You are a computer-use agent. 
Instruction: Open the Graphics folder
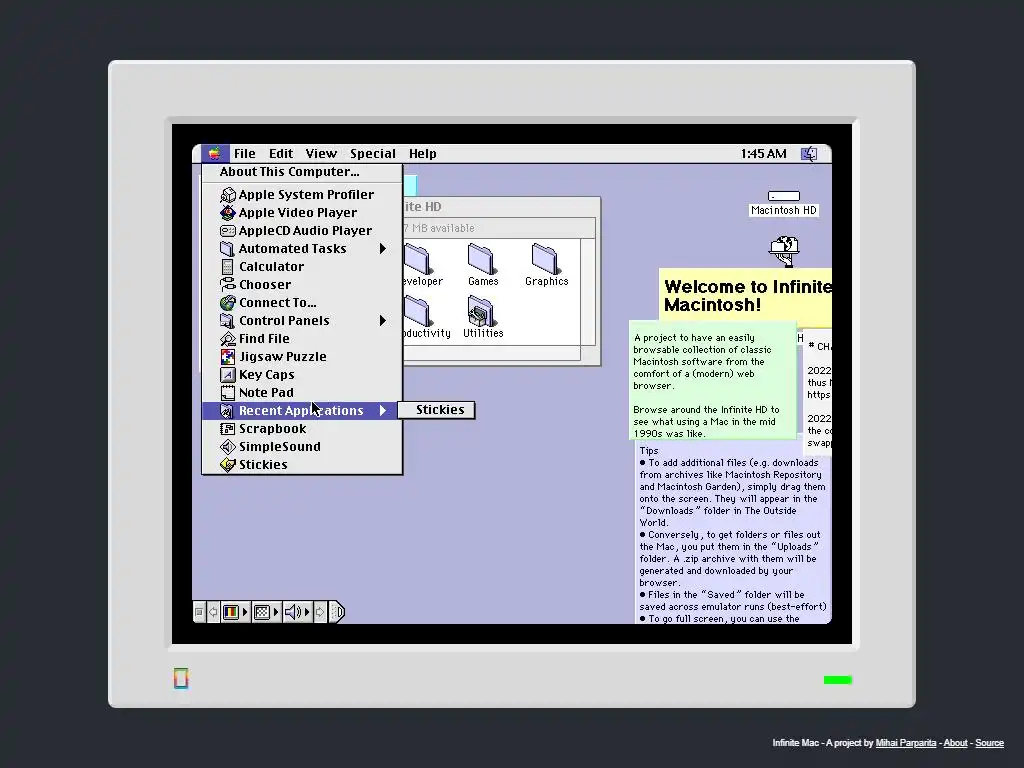[x=546, y=260]
